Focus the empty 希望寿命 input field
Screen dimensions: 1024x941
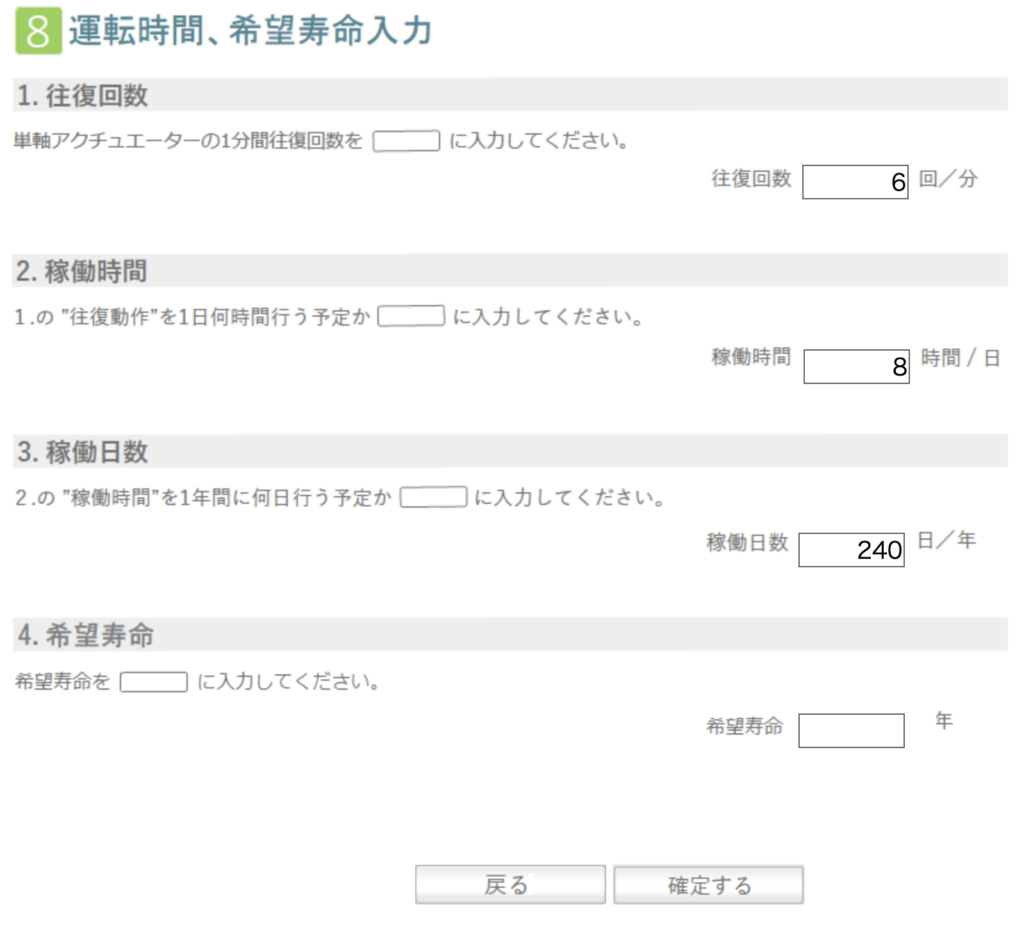[x=851, y=730]
